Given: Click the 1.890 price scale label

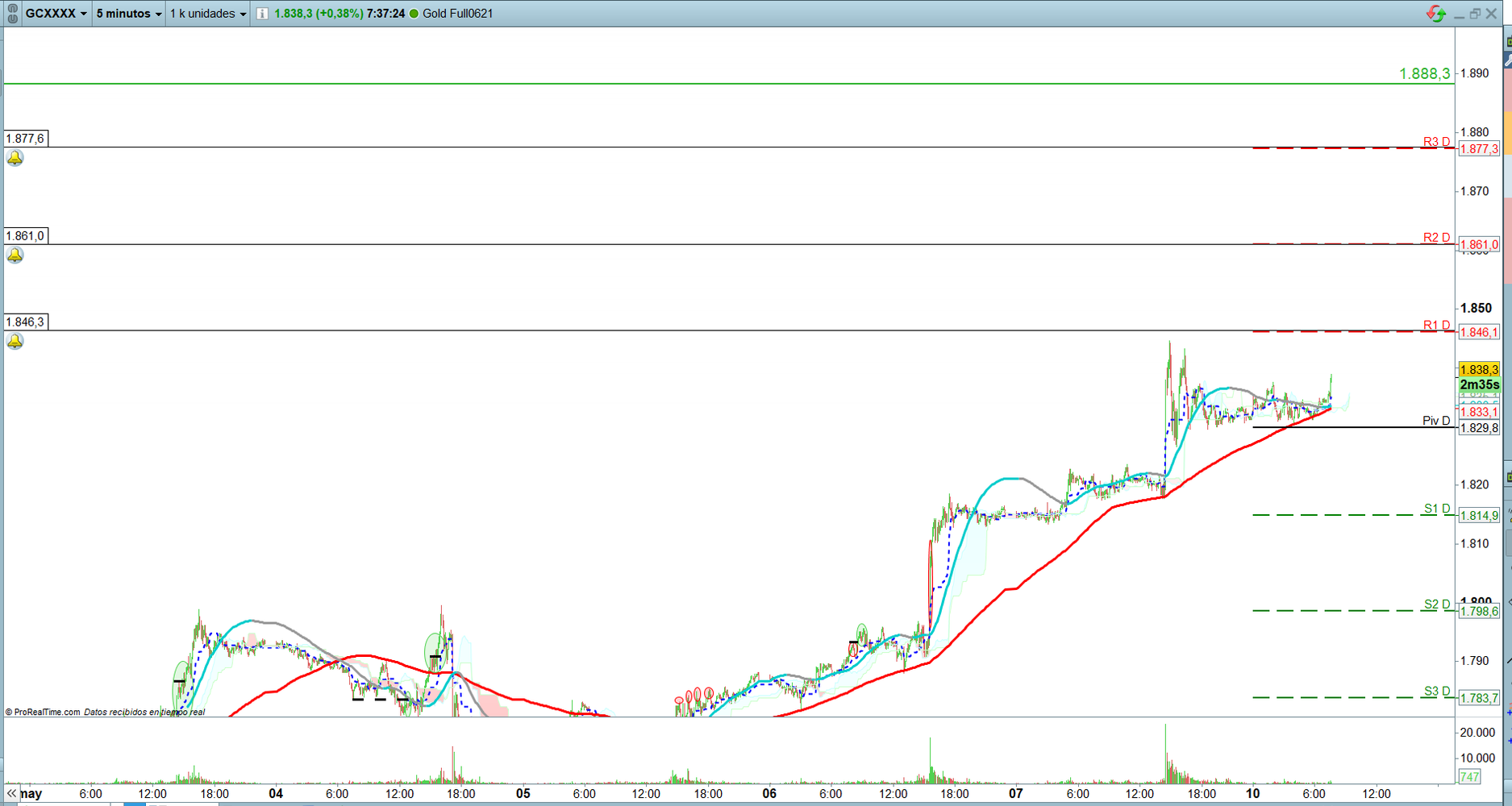Looking at the screenshot, I should [1475, 73].
